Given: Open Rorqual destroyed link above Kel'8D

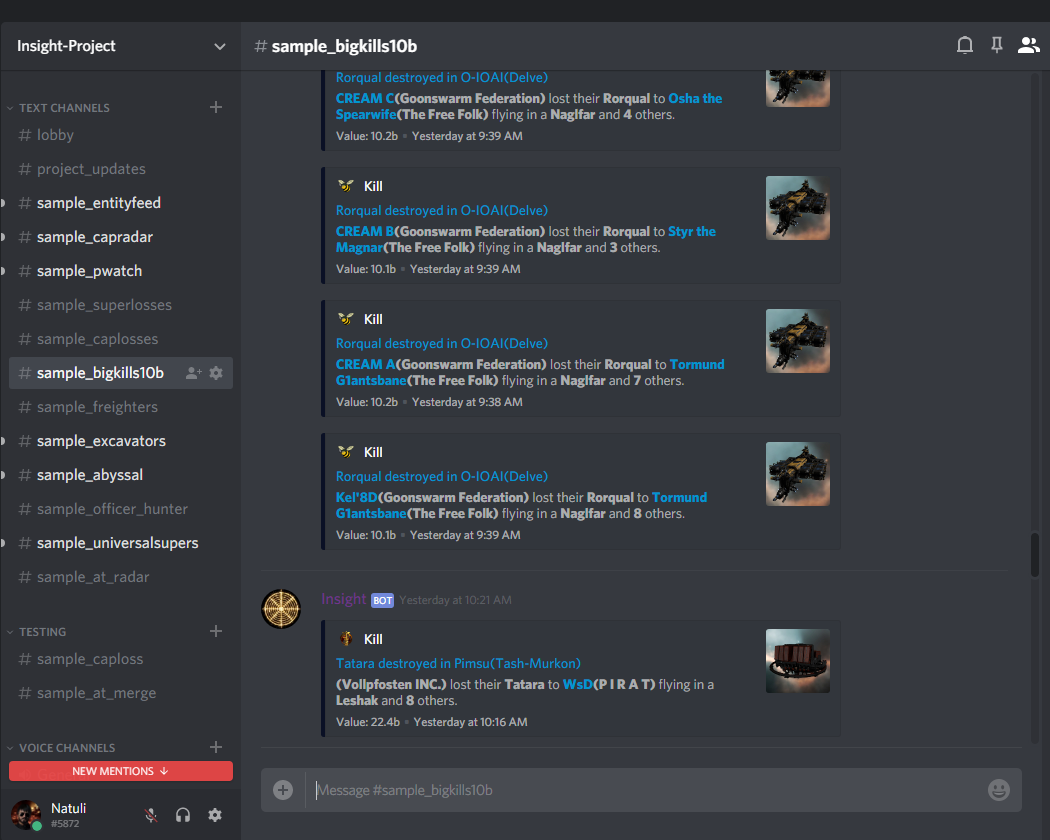Looking at the screenshot, I should (442, 476).
